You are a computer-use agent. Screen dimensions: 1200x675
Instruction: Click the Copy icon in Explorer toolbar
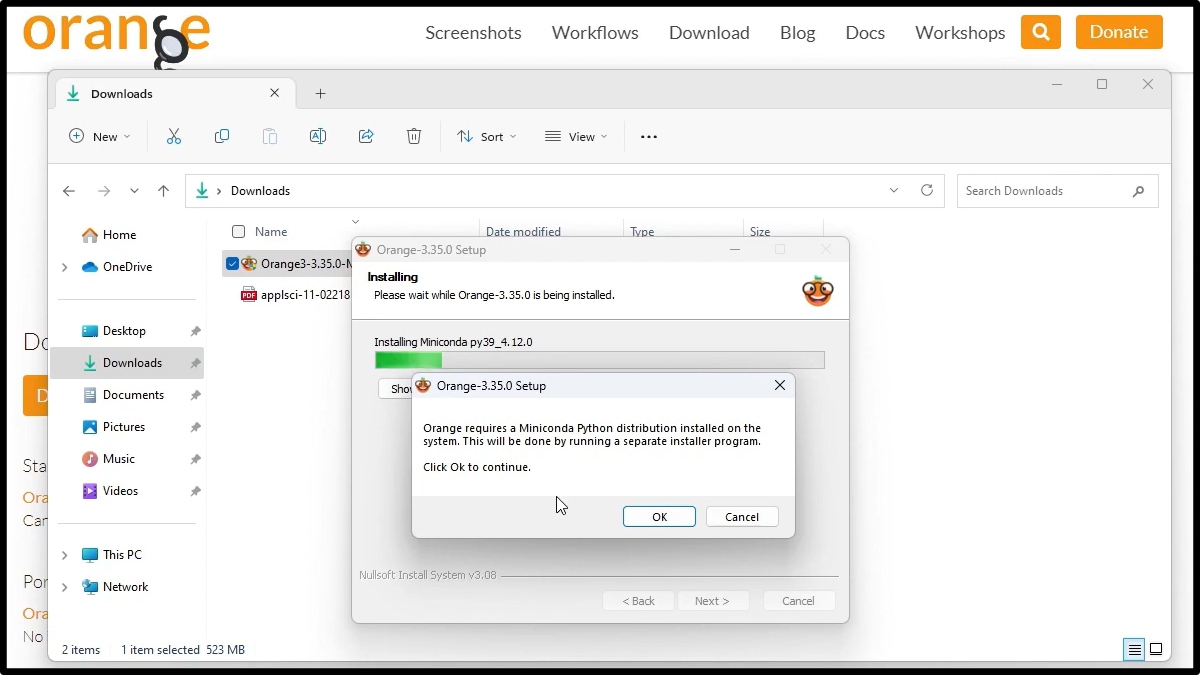[x=222, y=137]
